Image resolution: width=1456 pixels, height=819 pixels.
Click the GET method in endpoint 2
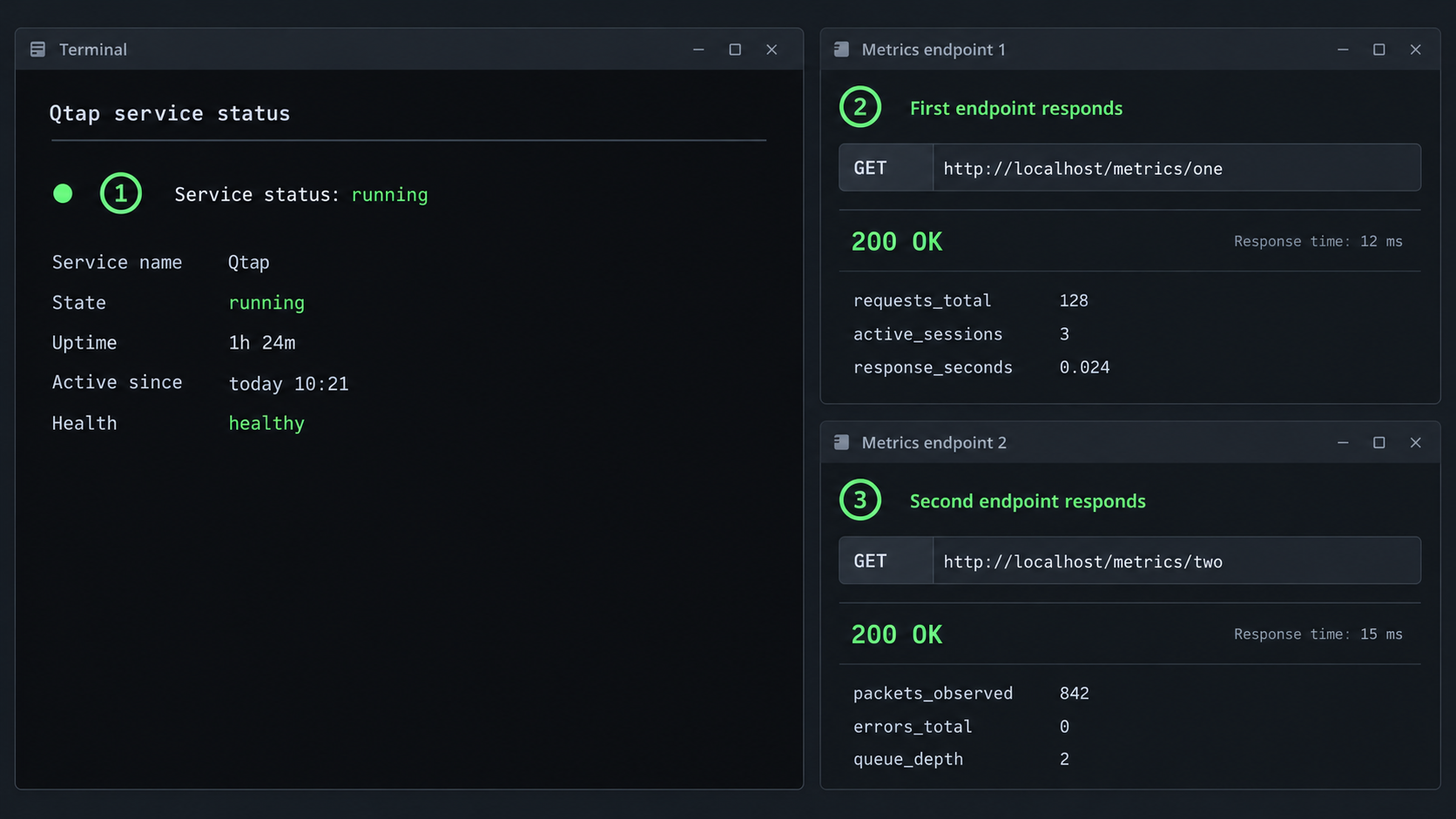[886, 561]
